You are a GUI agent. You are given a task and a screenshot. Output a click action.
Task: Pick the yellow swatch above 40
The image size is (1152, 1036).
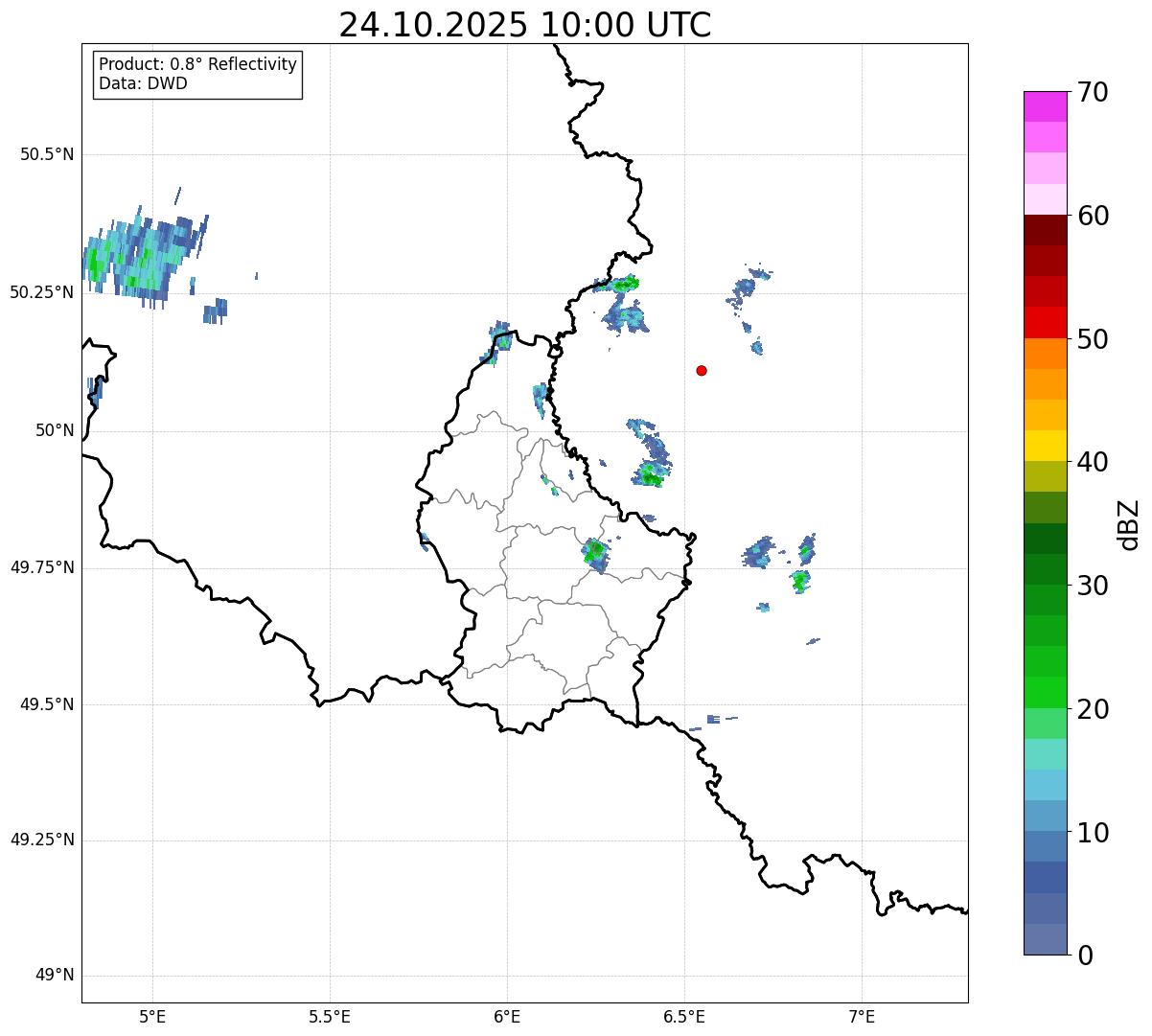[1045, 446]
